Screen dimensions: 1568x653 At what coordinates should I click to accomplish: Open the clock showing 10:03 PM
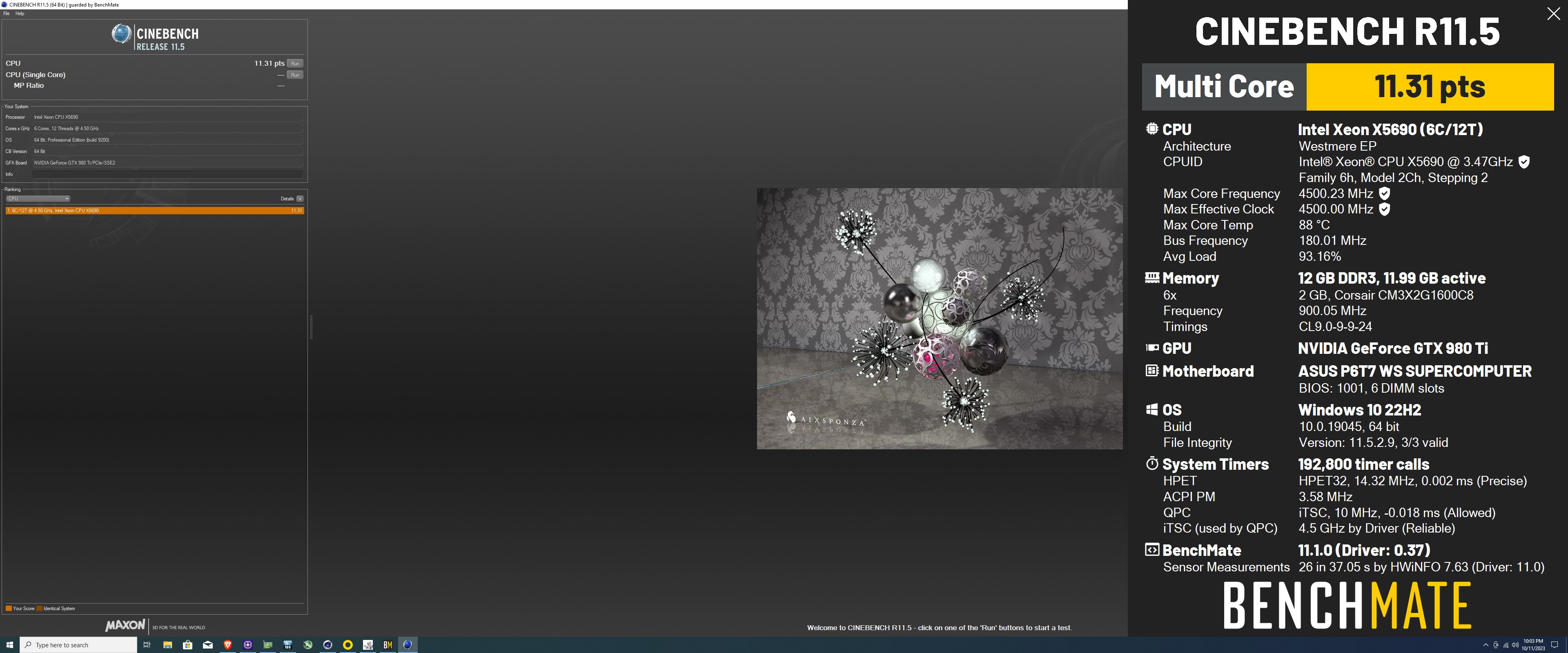[x=1533, y=645]
